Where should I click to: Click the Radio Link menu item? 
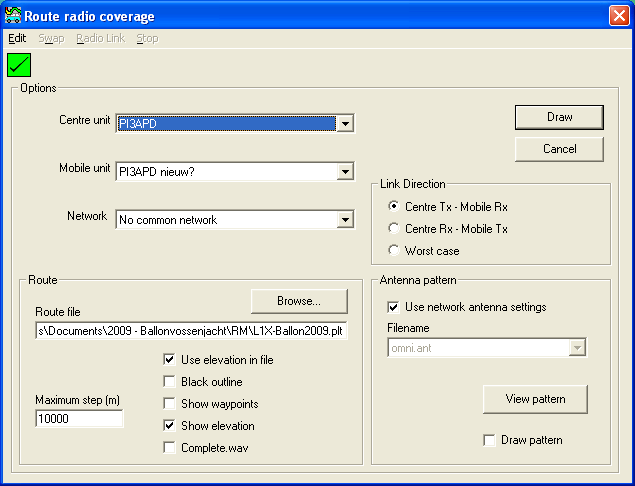click(x=100, y=38)
